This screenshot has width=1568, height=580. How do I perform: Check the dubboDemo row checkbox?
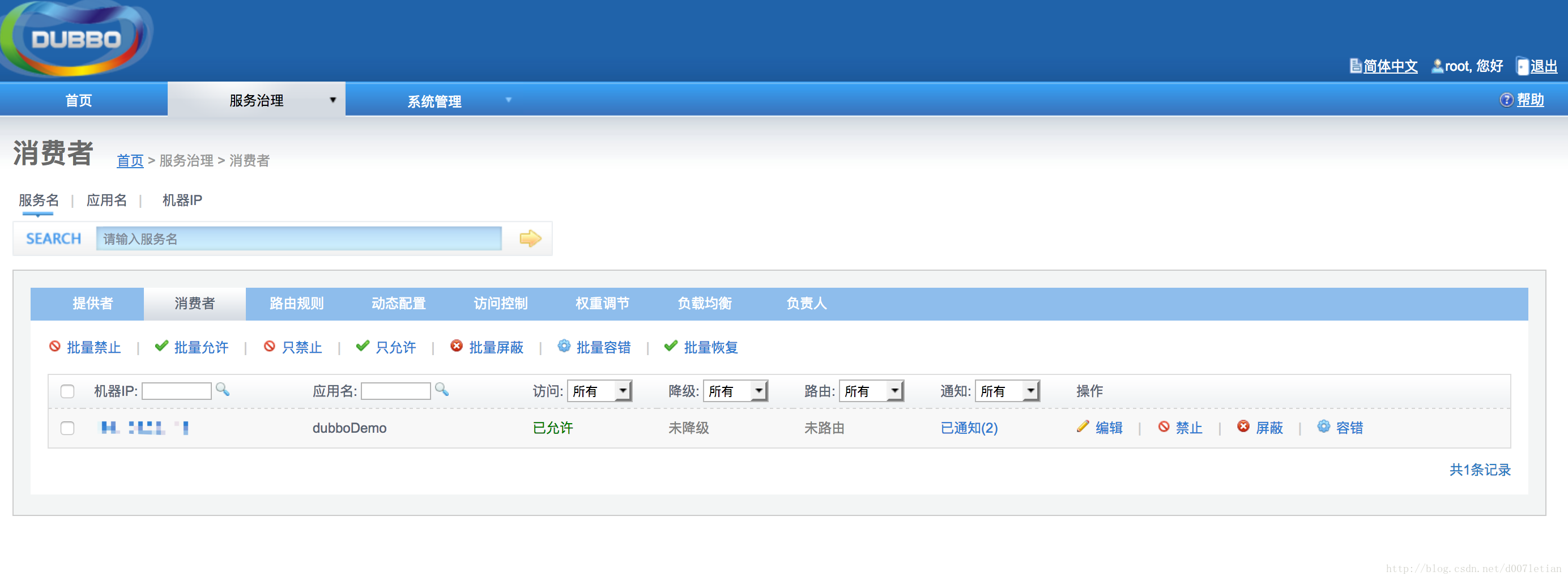[67, 428]
